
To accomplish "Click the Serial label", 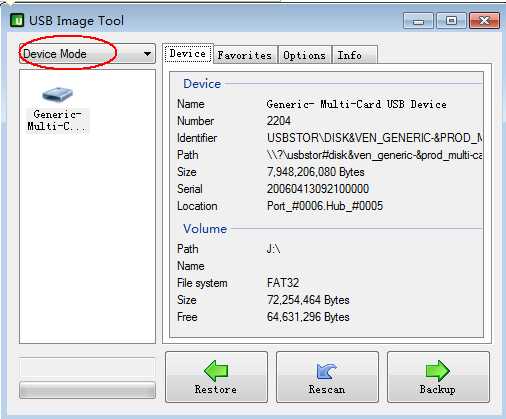I will click(x=190, y=189).
